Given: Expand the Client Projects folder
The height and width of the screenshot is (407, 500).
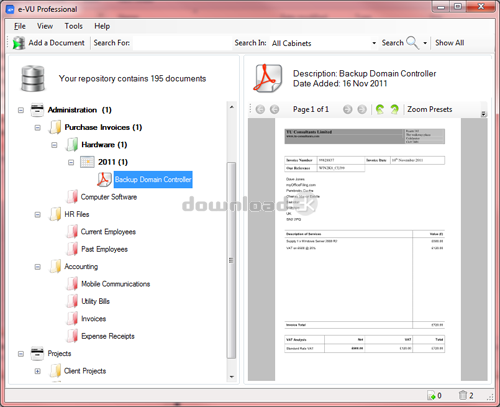Looking at the screenshot, I should [x=38, y=371].
